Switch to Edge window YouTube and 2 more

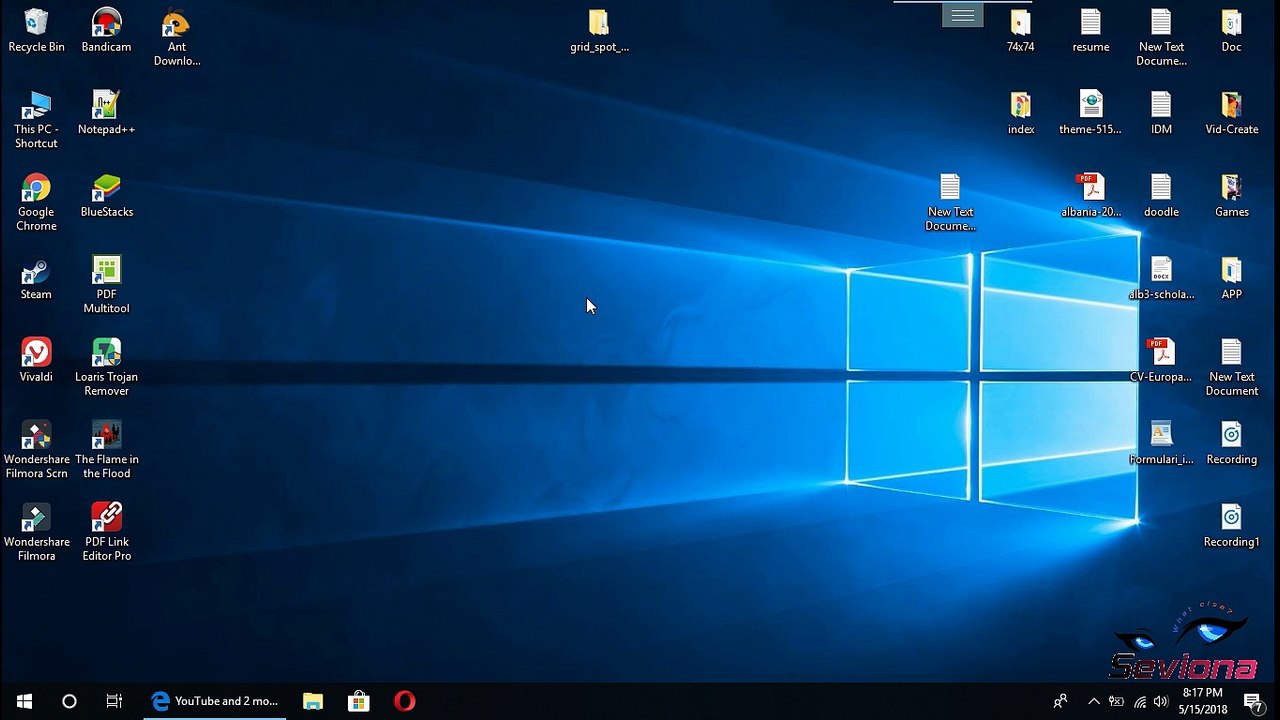[x=214, y=701]
